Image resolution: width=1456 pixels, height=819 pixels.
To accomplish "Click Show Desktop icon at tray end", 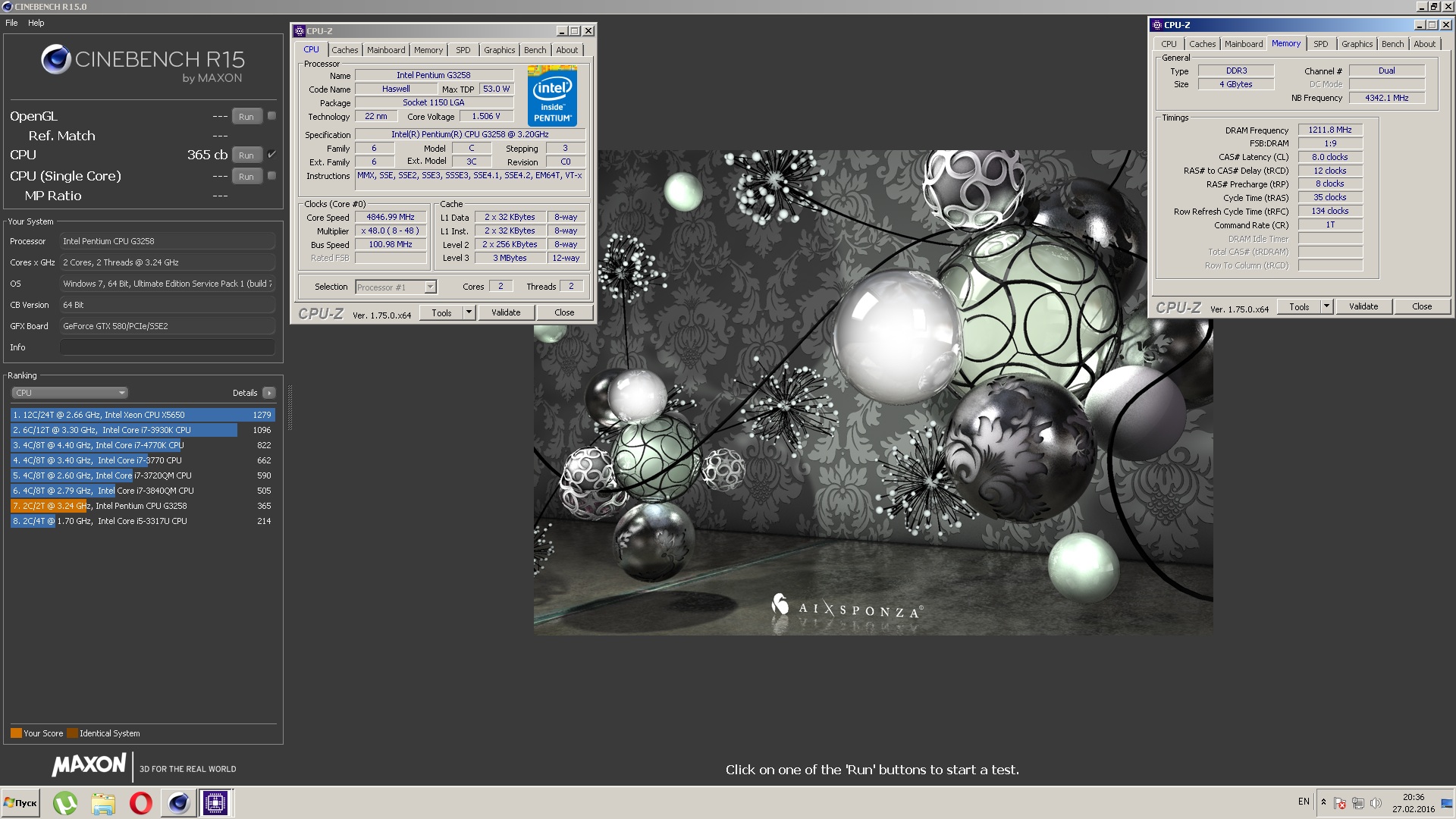I will pos(1447,802).
